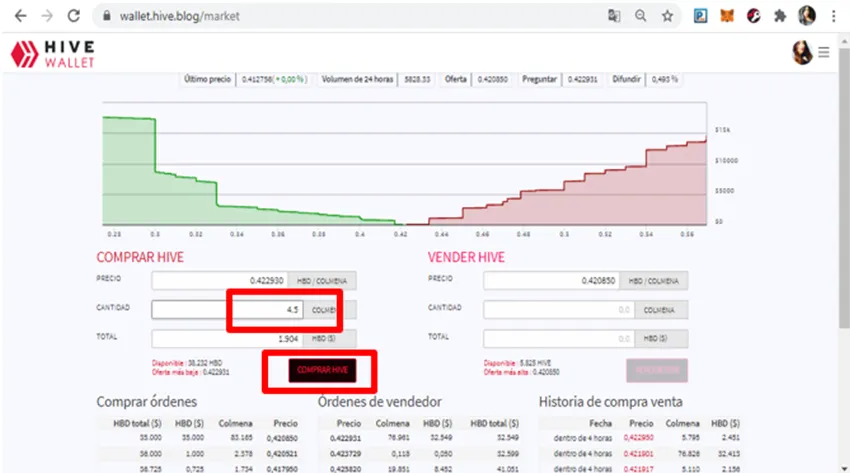The height and width of the screenshot is (473, 850).
Task: Click the Historia de compra venta heading
Action: click(x=610, y=402)
